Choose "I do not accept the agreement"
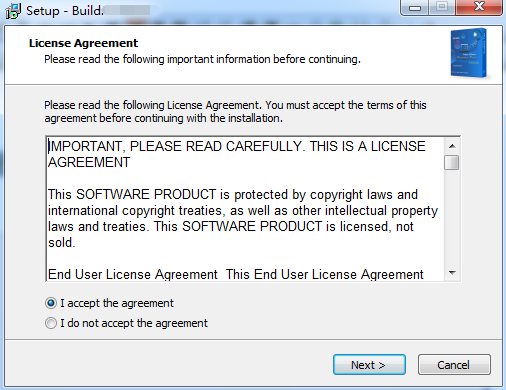 tap(126, 323)
